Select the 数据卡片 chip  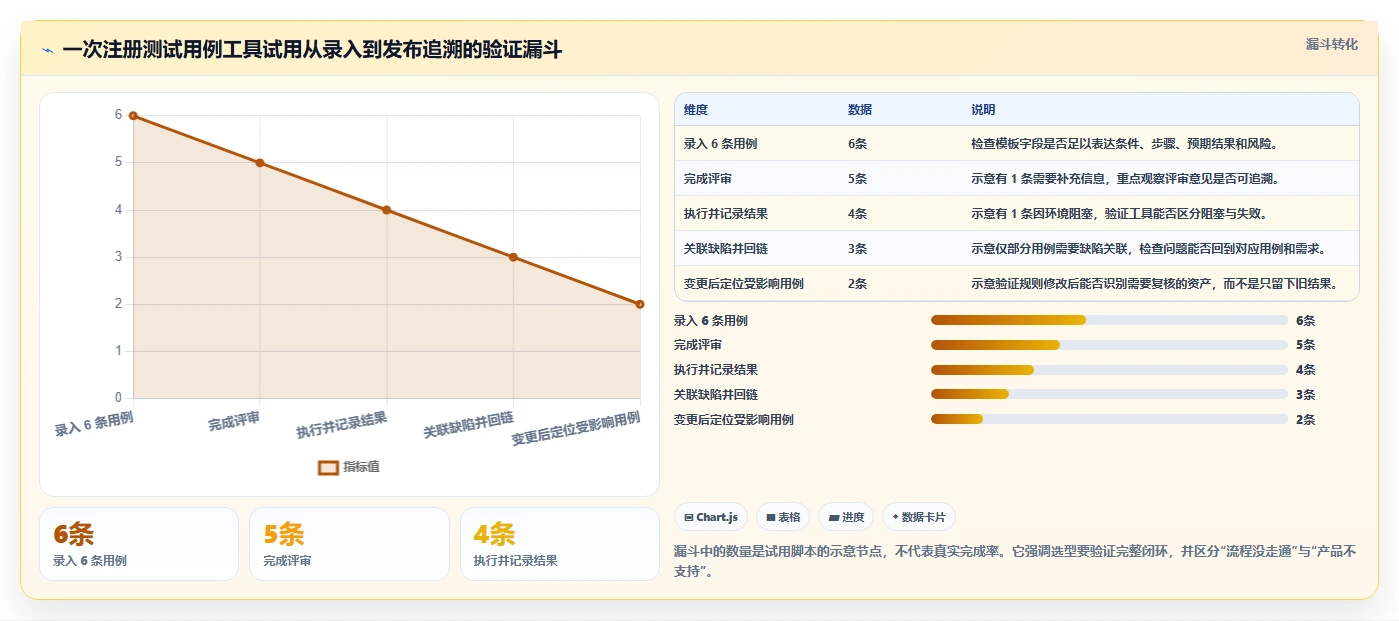click(x=919, y=517)
